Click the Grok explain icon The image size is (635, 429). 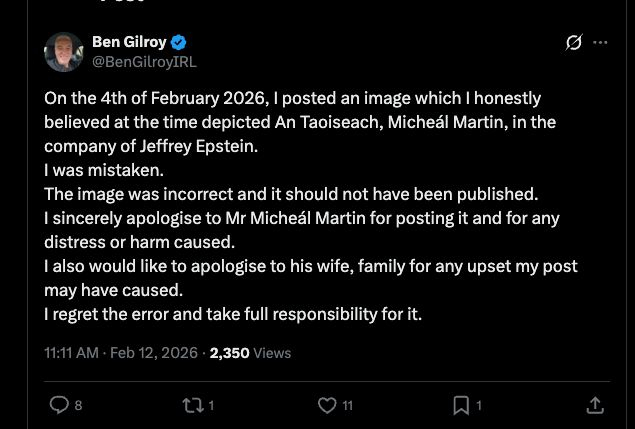(x=573, y=43)
